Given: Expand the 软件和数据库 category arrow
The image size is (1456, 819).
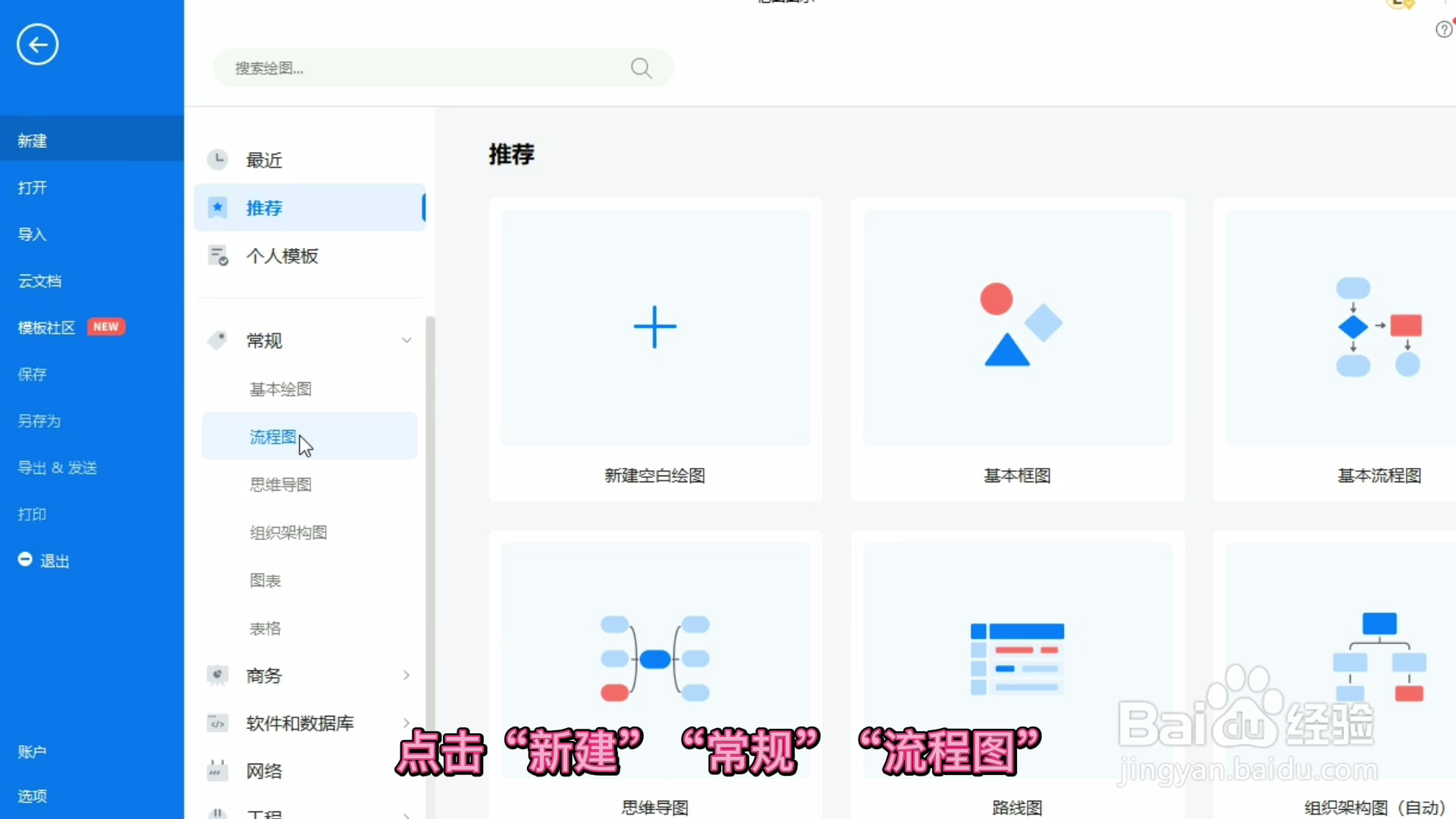Looking at the screenshot, I should click(x=406, y=723).
